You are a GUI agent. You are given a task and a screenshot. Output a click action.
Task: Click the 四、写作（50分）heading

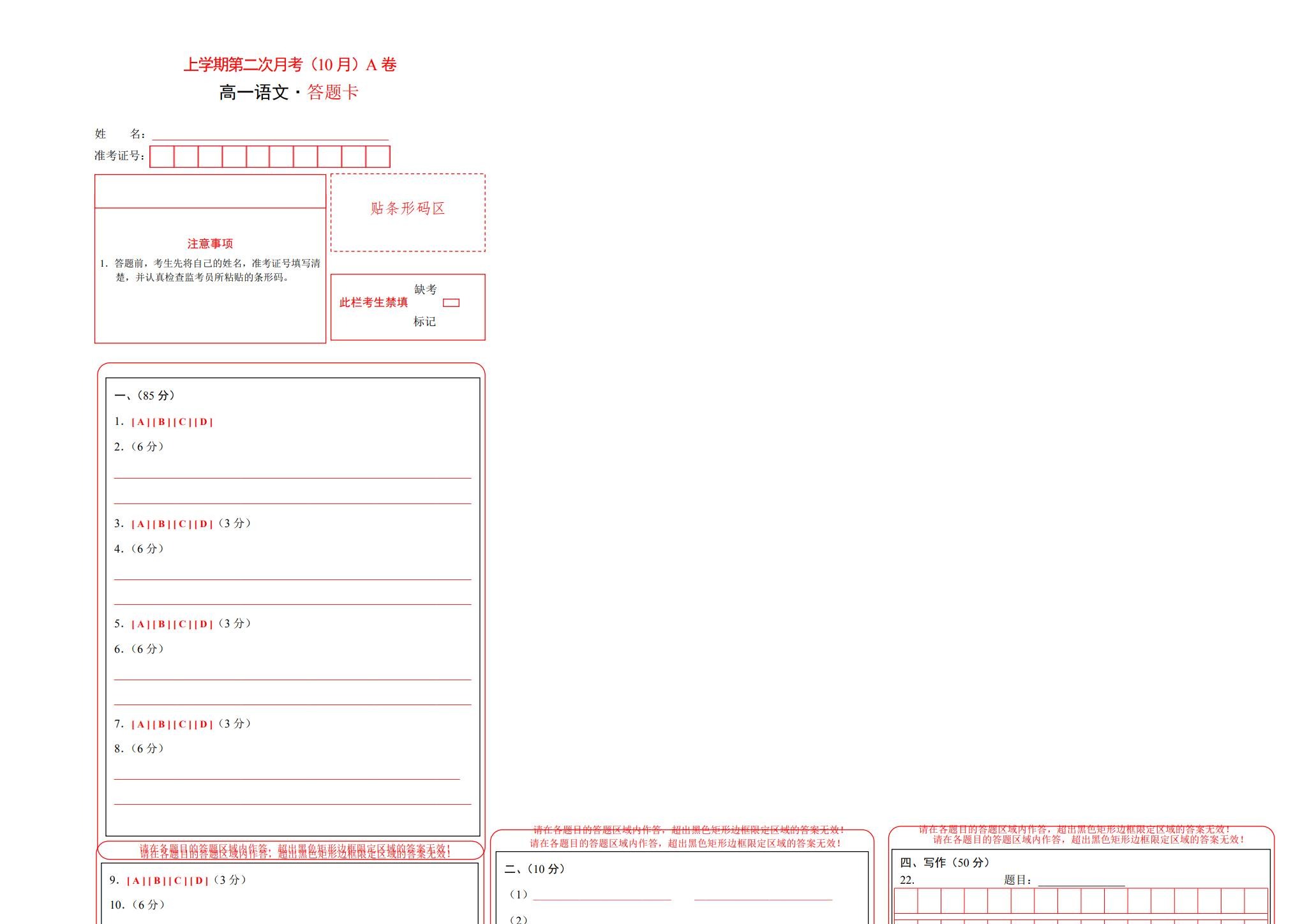point(945,863)
